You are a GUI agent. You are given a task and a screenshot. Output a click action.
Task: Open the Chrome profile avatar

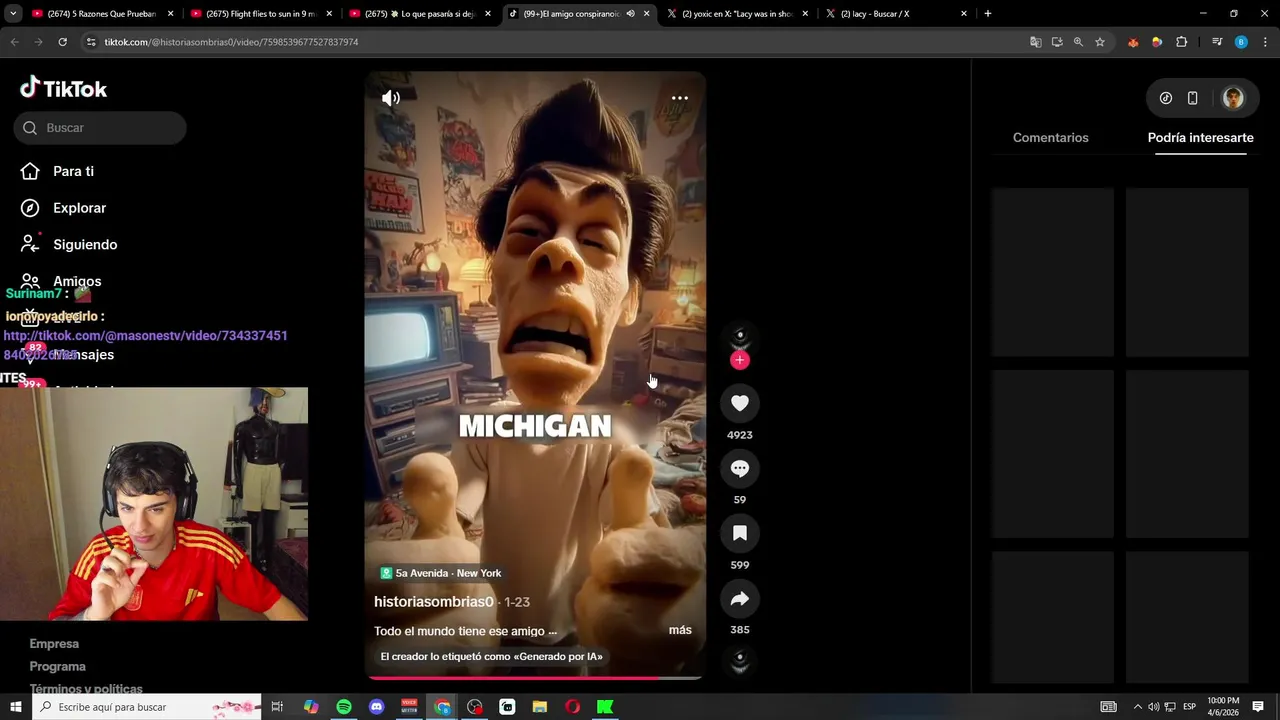1241,42
